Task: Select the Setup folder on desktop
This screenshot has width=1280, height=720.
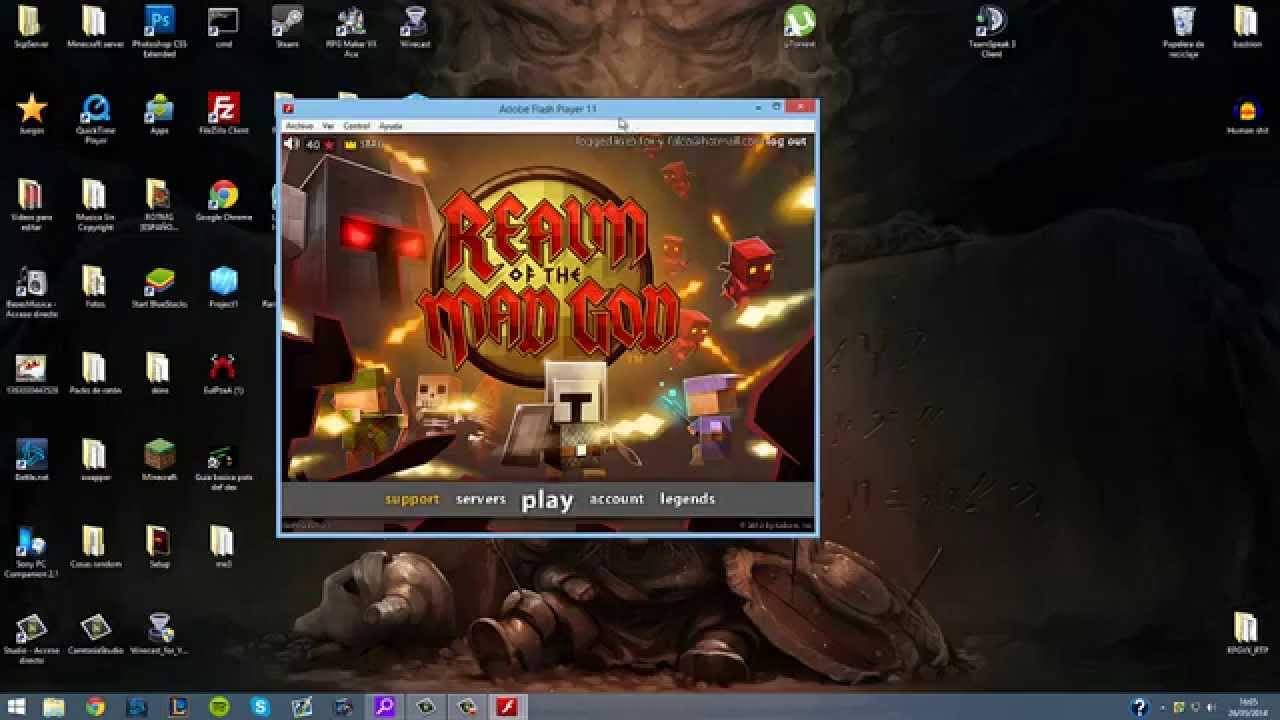Action: 159,546
